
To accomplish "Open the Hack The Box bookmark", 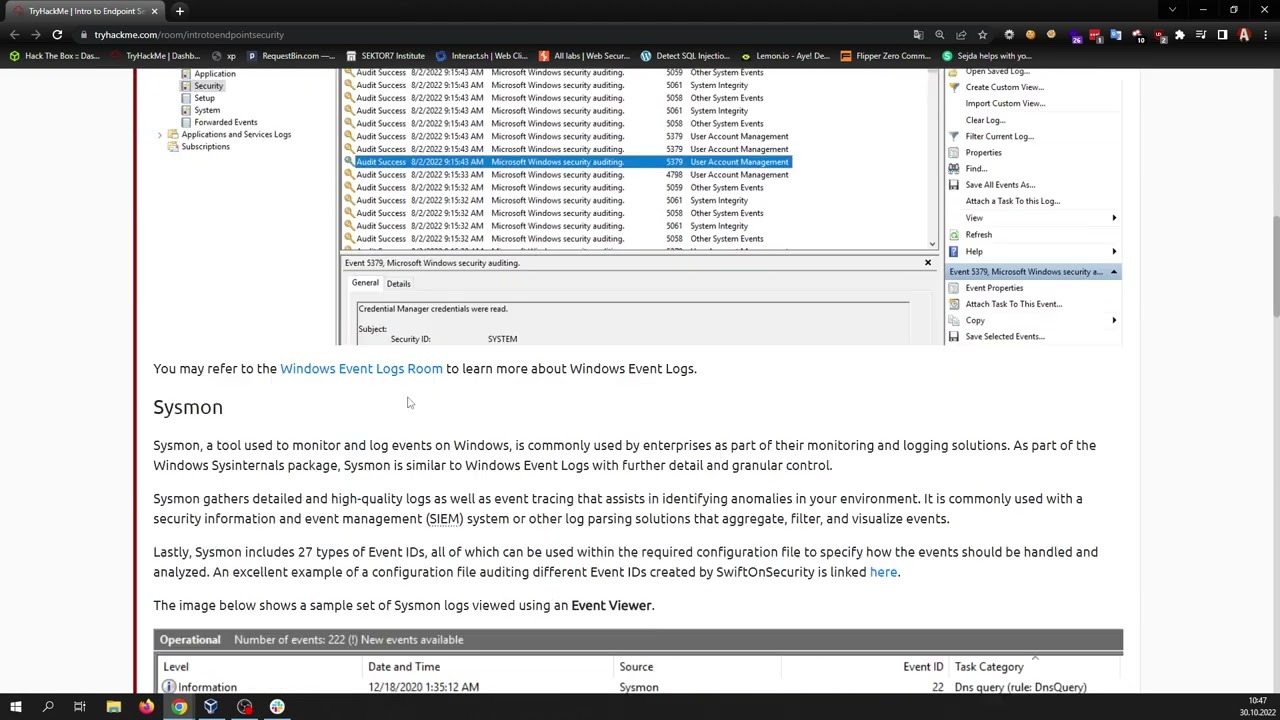I will tap(55, 56).
